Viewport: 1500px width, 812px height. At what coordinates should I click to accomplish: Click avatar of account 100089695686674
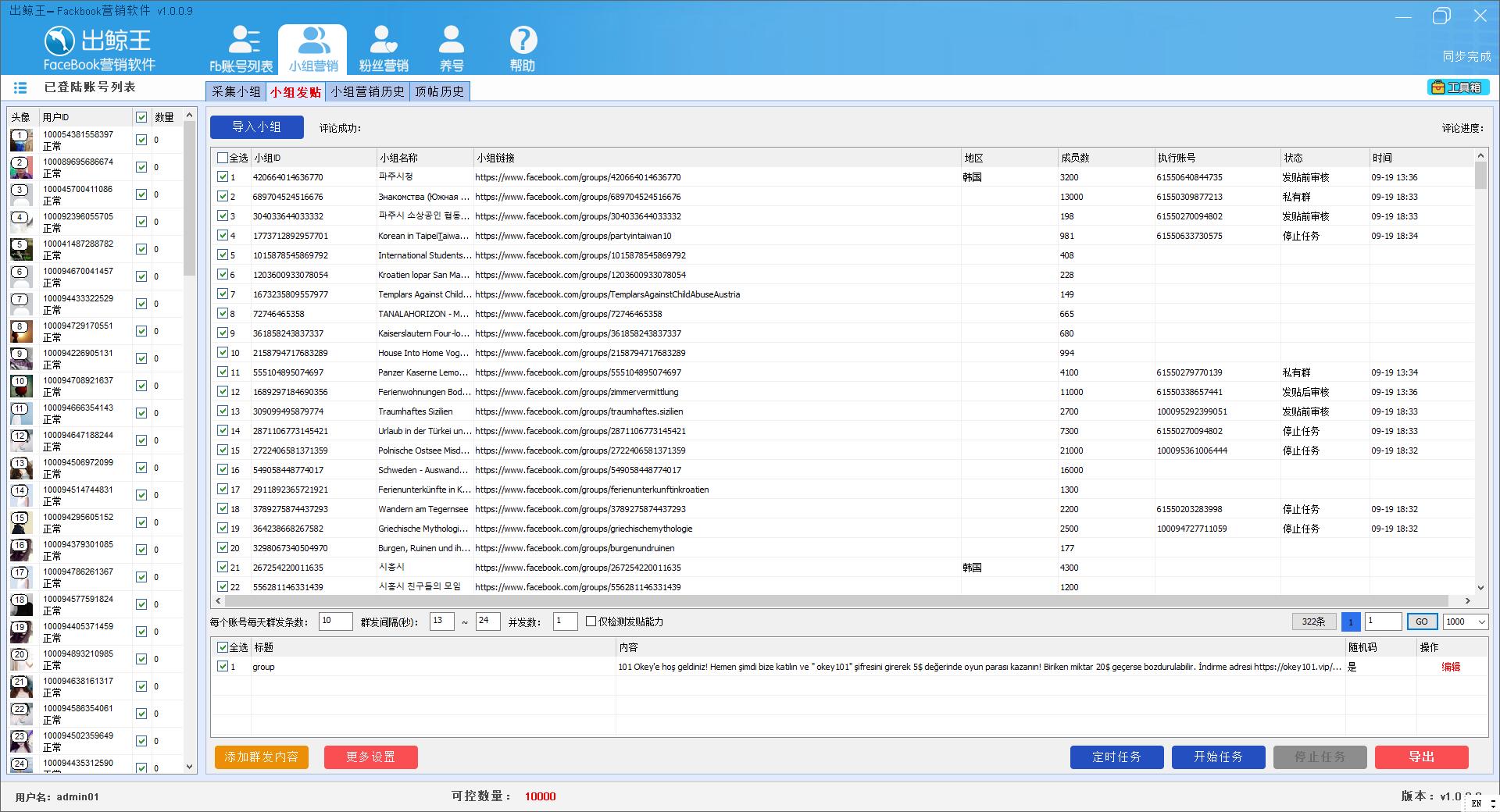click(x=21, y=168)
